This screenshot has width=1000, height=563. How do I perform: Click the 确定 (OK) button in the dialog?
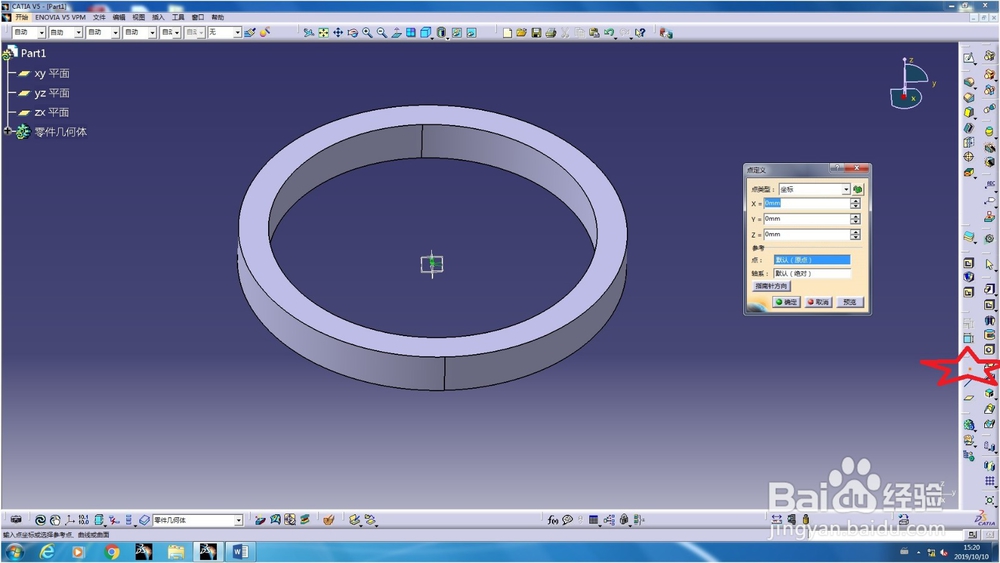786,302
